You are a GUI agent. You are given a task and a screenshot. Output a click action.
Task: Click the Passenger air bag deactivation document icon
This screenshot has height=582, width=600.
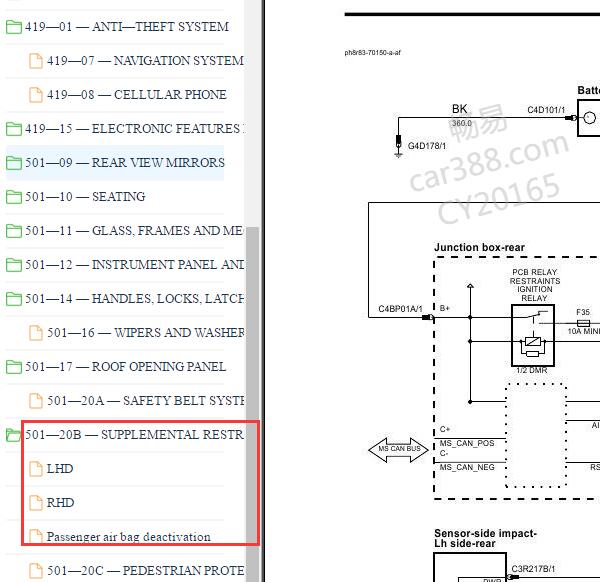coord(36,536)
